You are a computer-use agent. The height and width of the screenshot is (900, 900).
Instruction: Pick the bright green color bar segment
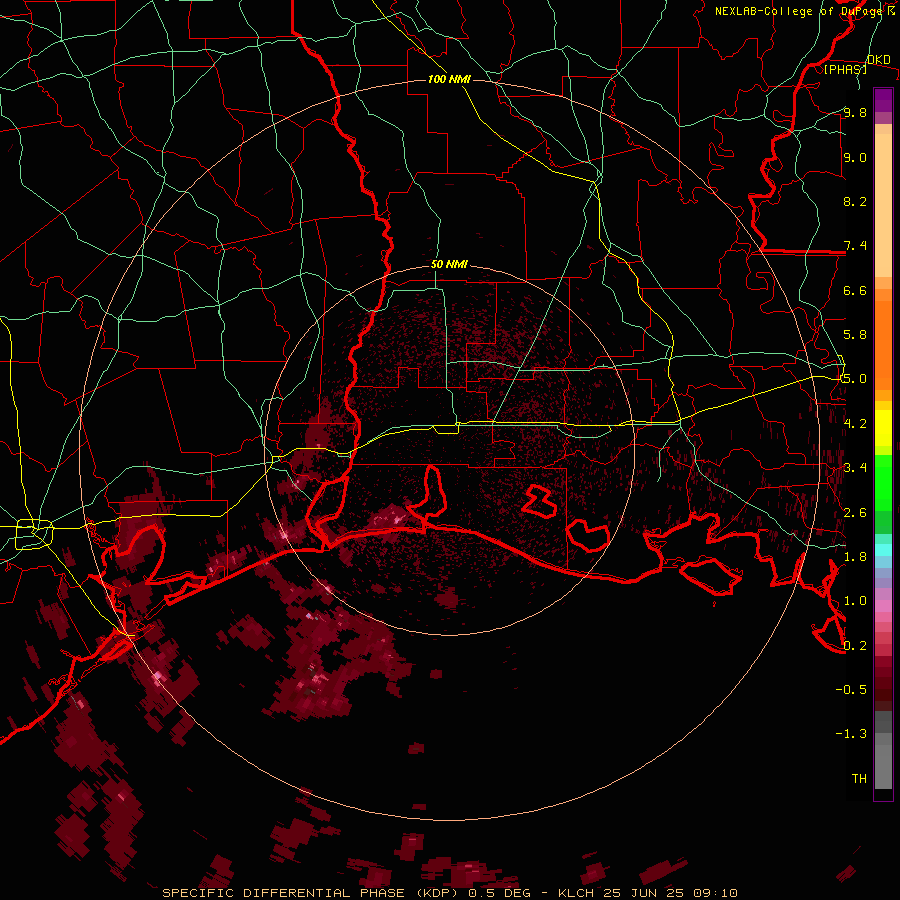coord(883,483)
